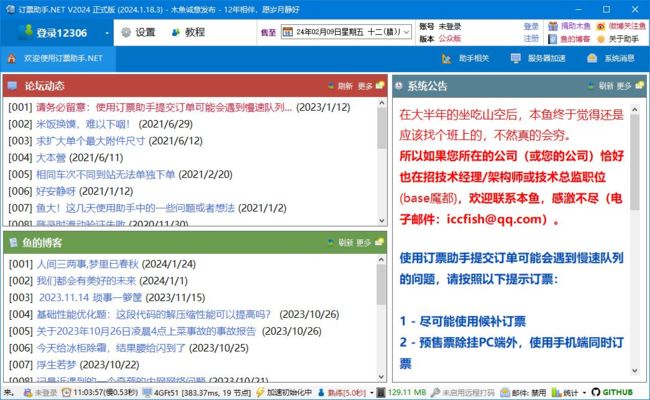Click the 系统公告 header icon
The height and width of the screenshot is (400, 650).
(x=399, y=86)
